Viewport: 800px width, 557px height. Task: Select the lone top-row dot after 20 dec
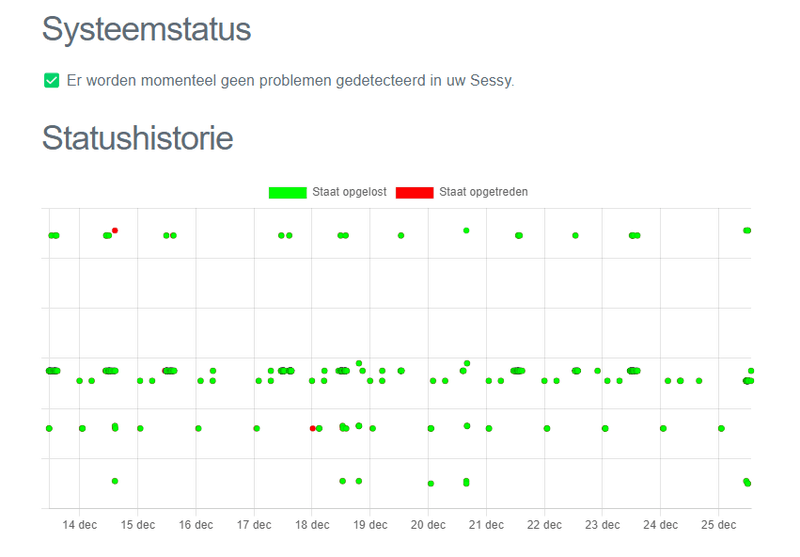point(466,231)
